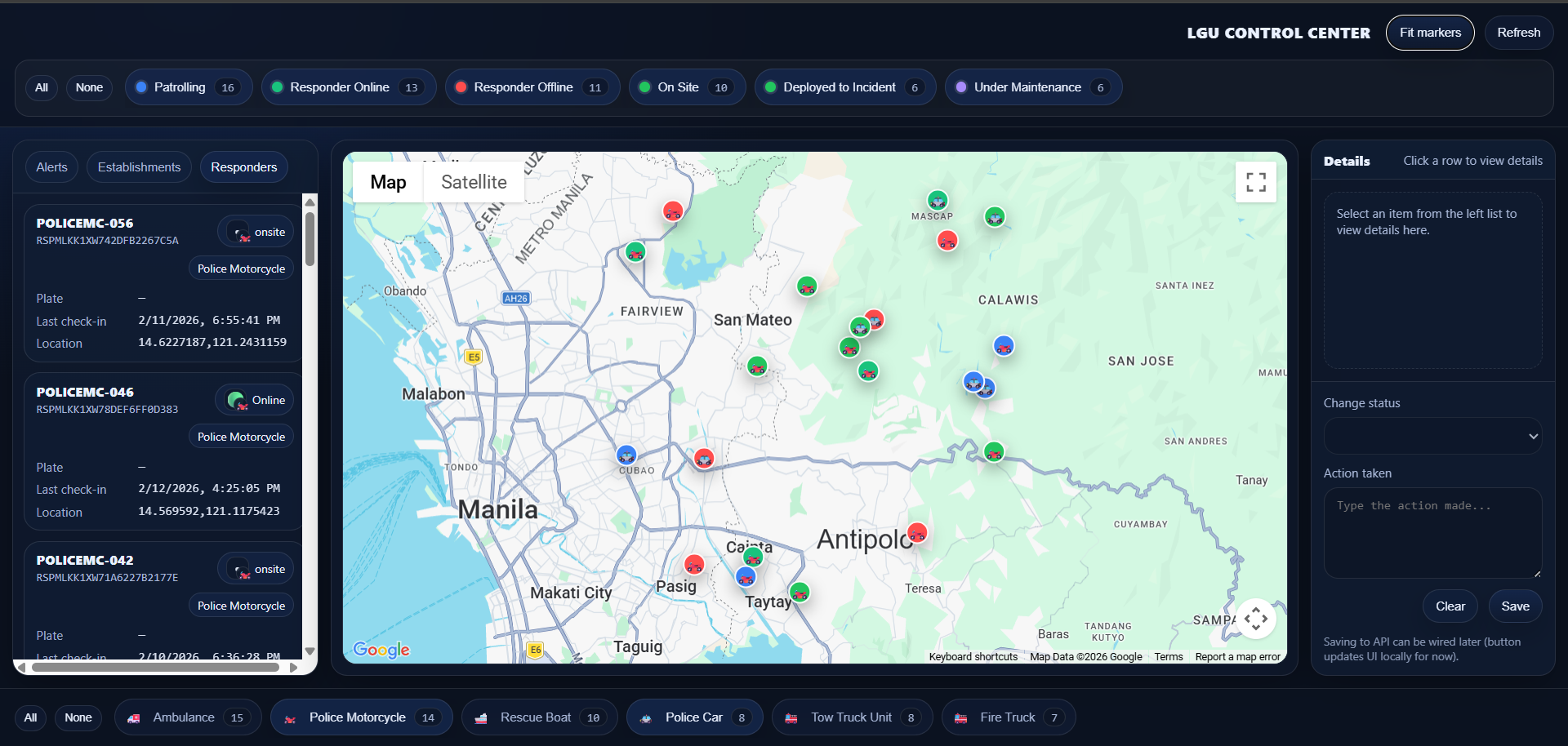This screenshot has height=746, width=1568.
Task: Disable the Deployed to Incident filter
Action: (844, 87)
